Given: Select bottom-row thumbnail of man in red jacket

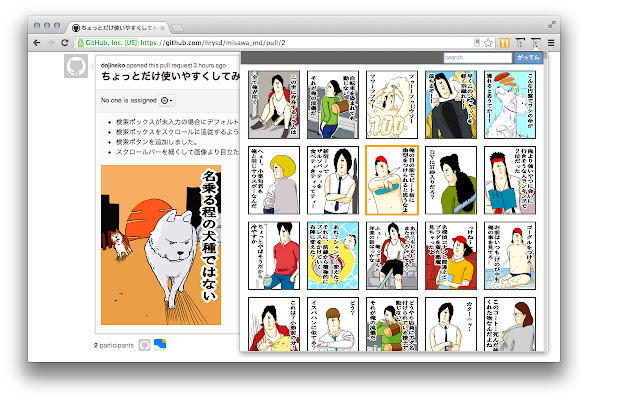Looking at the screenshot, I should [274, 324].
